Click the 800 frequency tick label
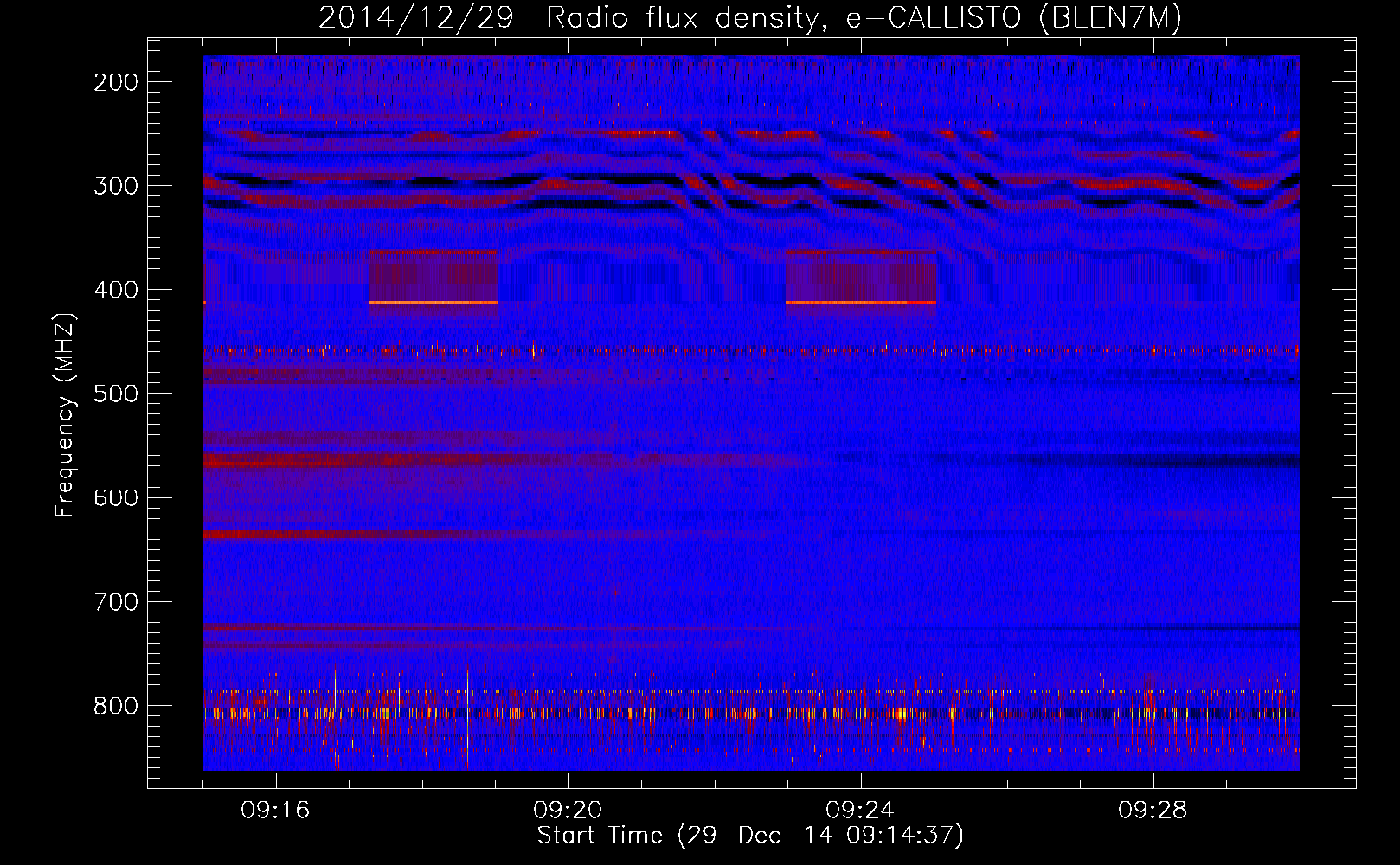Image resolution: width=1400 pixels, height=865 pixels. 116,706
